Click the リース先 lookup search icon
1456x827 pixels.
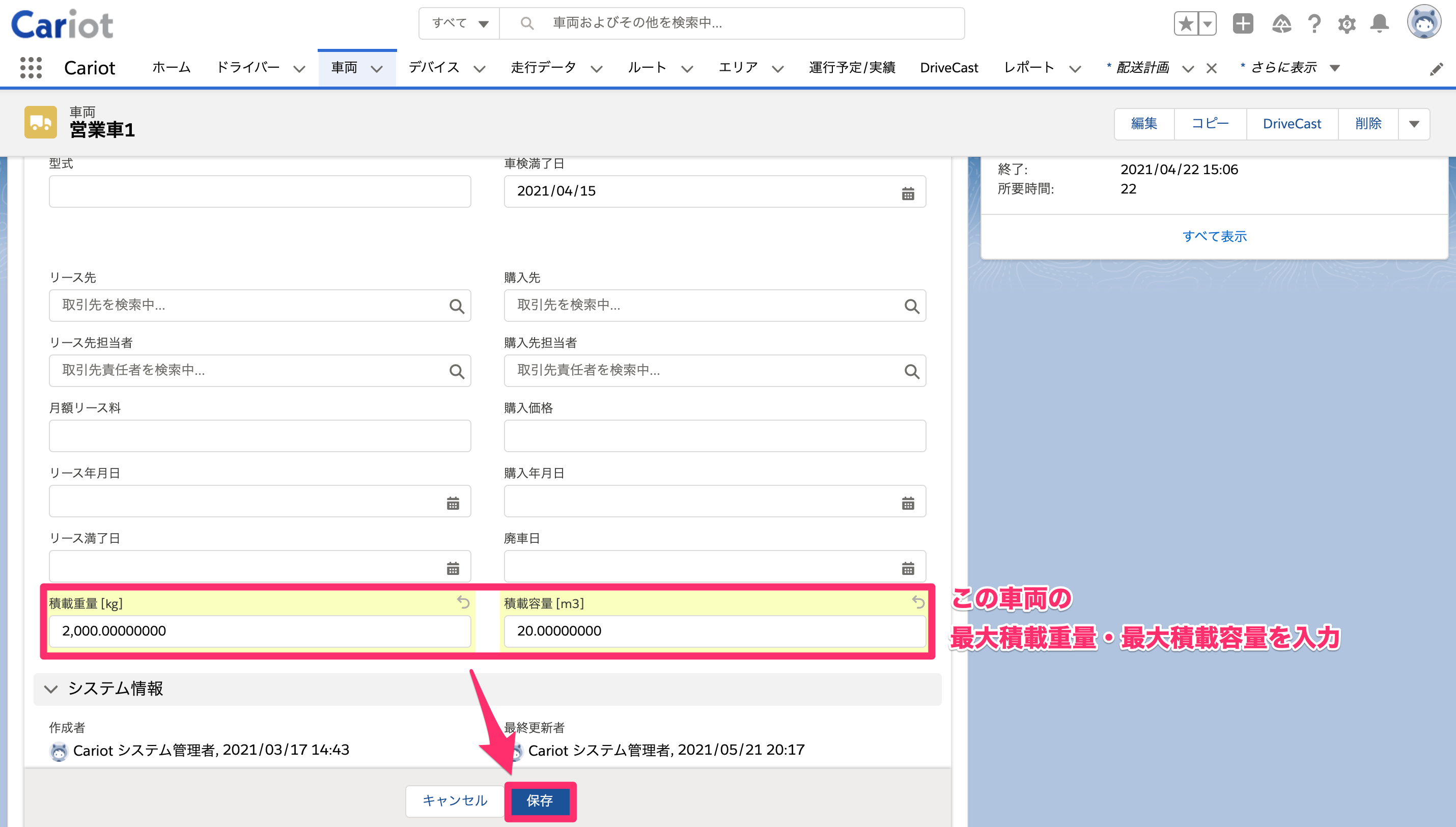(456, 306)
